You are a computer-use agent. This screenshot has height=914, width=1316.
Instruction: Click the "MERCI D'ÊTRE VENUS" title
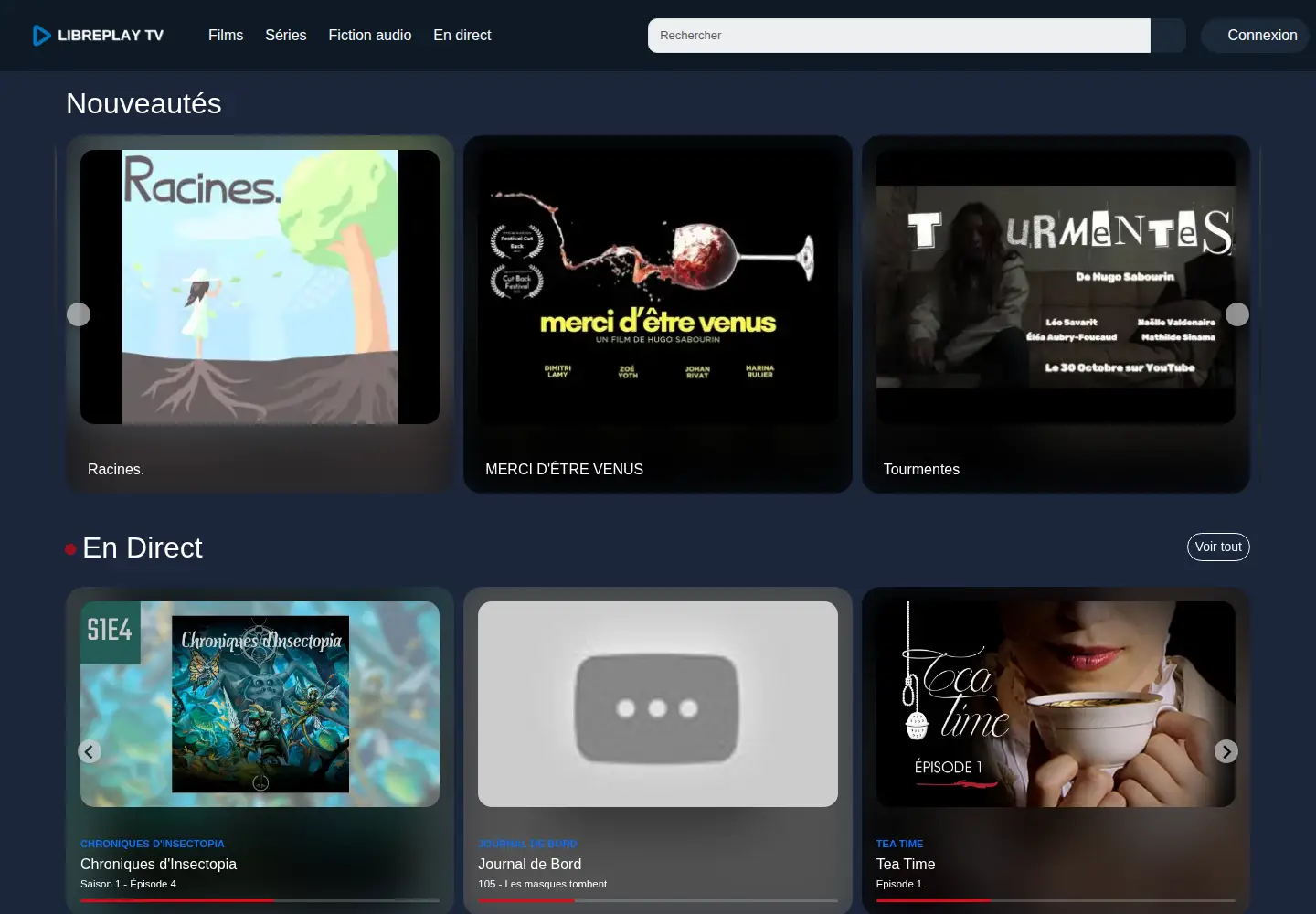[565, 469]
